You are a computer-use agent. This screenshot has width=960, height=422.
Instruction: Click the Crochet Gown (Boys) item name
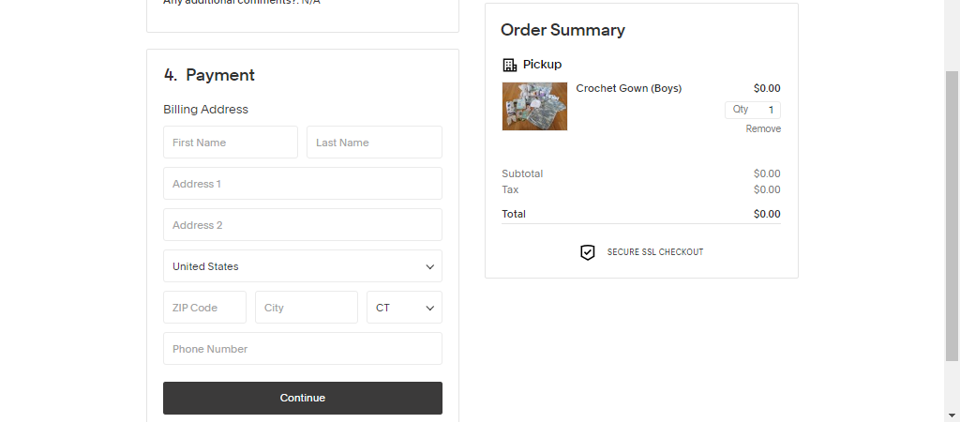pyautogui.click(x=629, y=88)
